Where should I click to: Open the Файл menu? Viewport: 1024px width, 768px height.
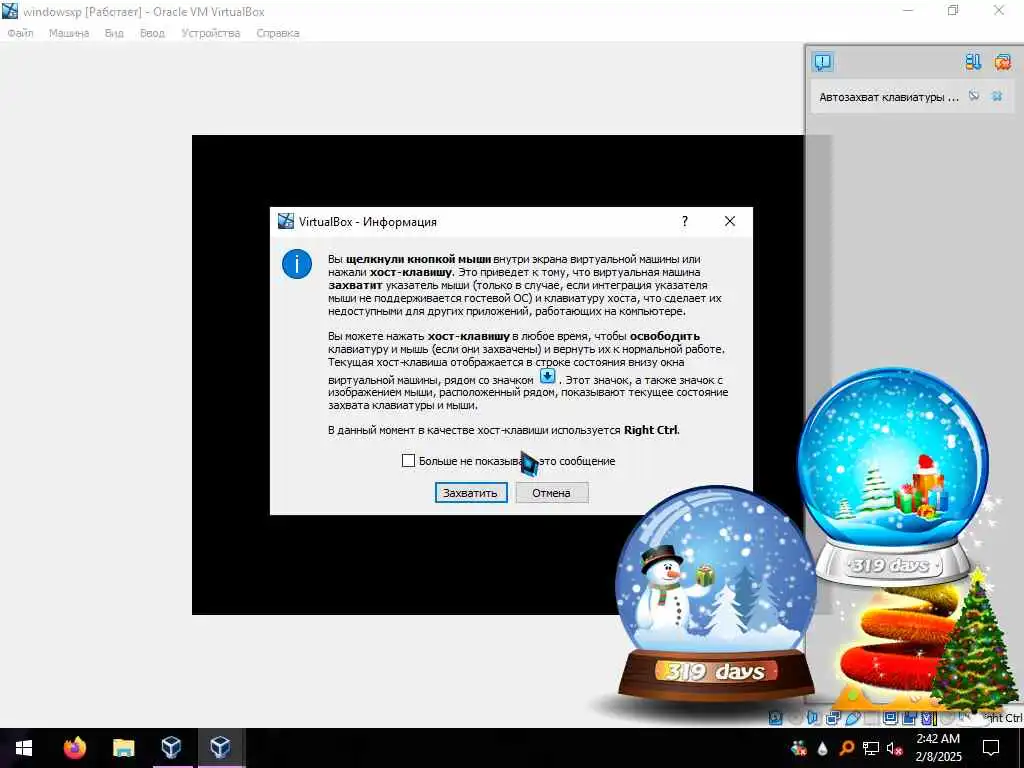pos(20,33)
